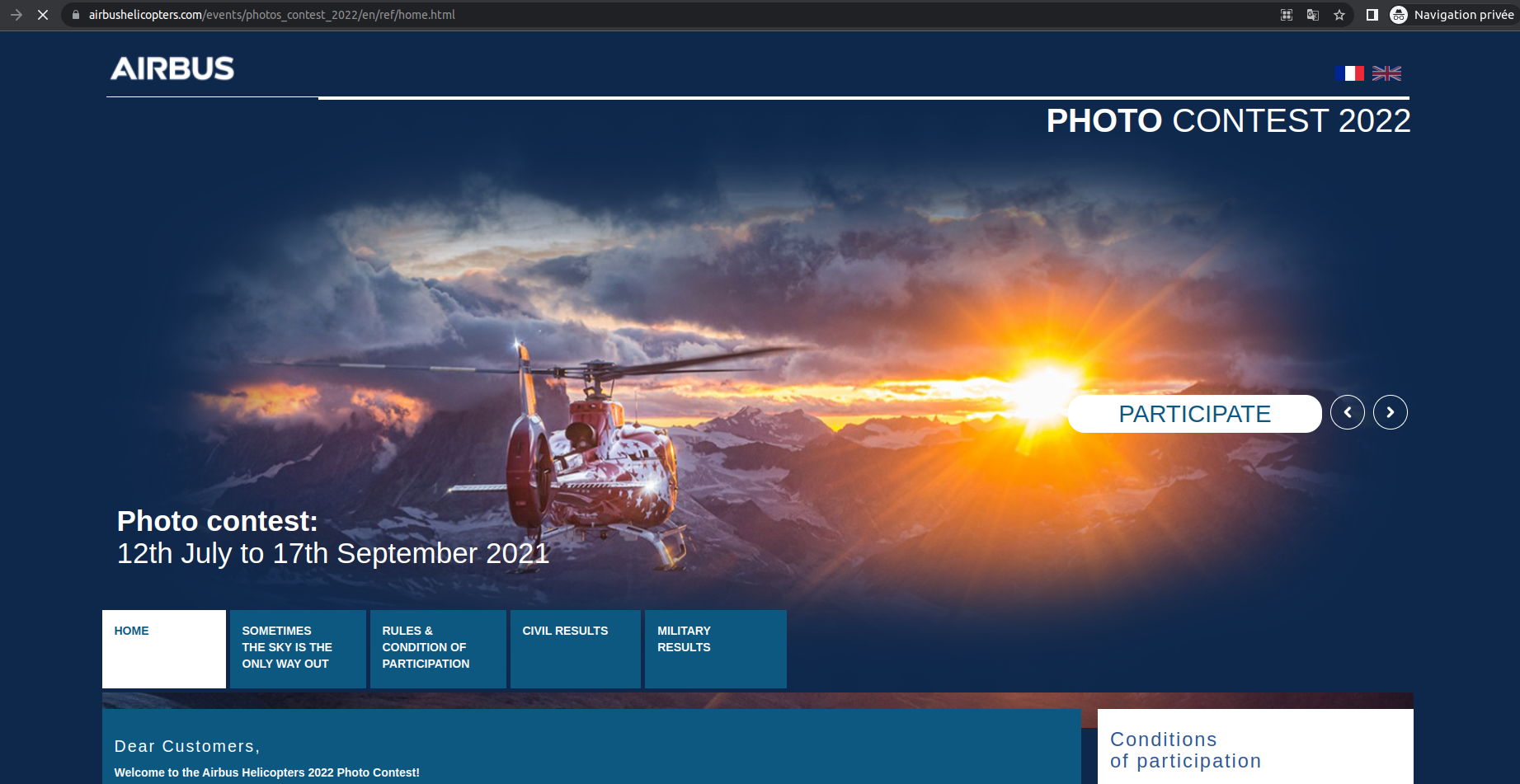Toggle the side panel icon
Image resolution: width=1520 pixels, height=784 pixels.
[x=1372, y=15]
